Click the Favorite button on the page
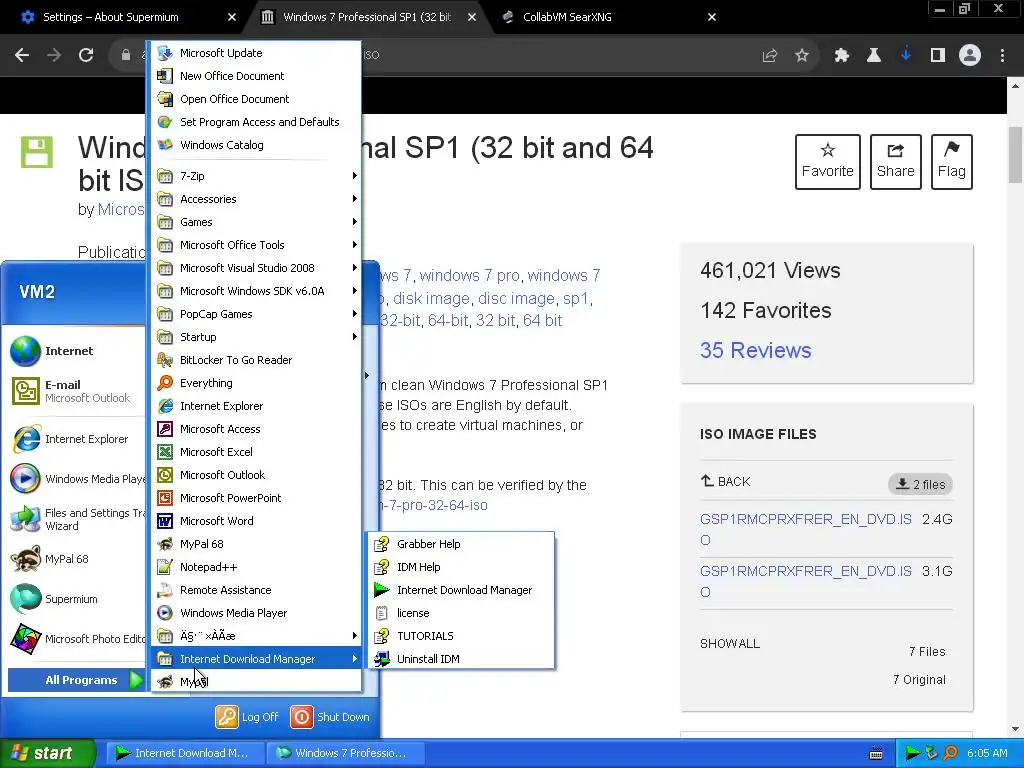Viewport: 1024px width, 768px height. click(x=827, y=162)
